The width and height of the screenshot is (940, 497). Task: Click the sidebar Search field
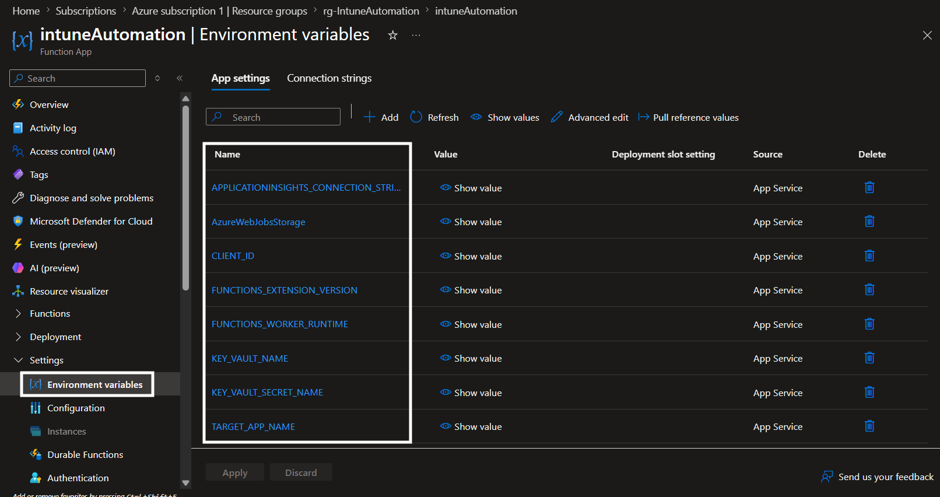click(78, 78)
